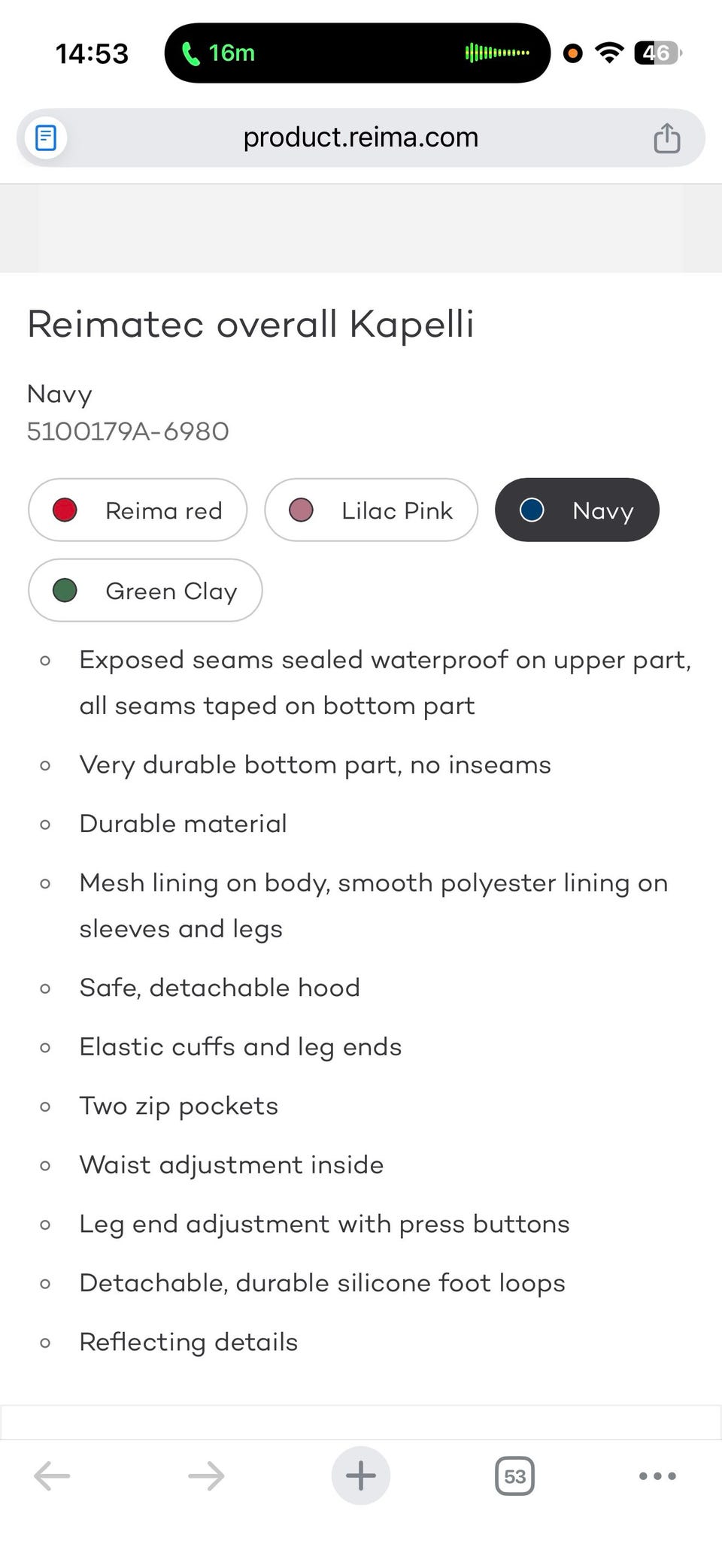The height and width of the screenshot is (1568, 722).
Task: Tap the product.reima.com address field
Action: pos(360,138)
